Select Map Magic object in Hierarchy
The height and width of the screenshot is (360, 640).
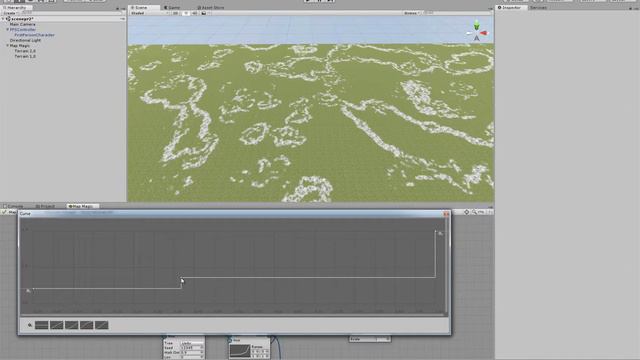[x=20, y=46]
